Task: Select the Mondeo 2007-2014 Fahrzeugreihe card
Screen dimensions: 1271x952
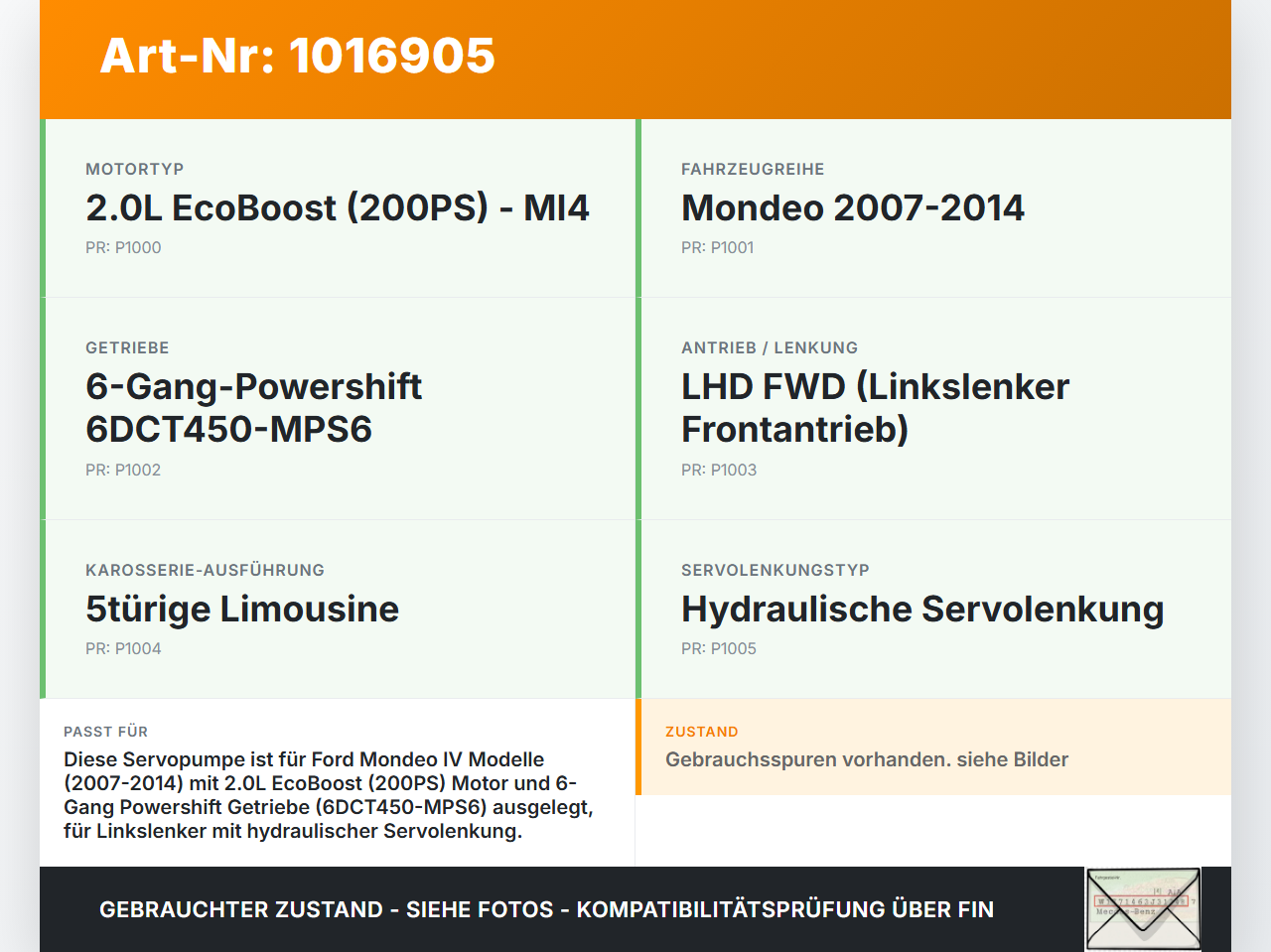Action: pos(933,208)
